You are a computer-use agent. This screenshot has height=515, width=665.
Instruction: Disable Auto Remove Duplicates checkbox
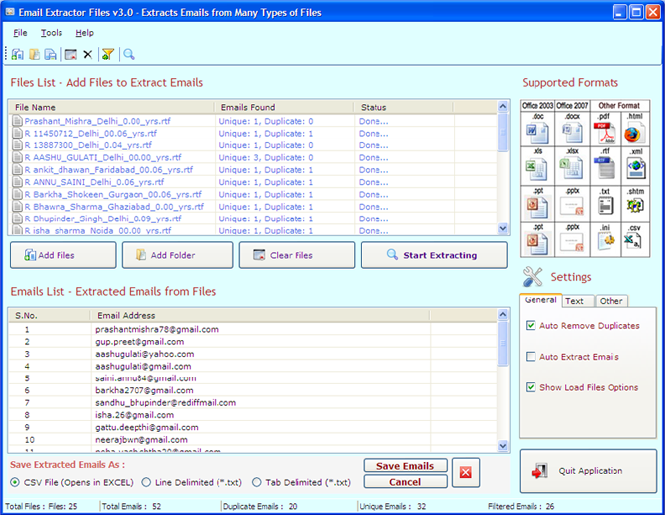(x=531, y=325)
